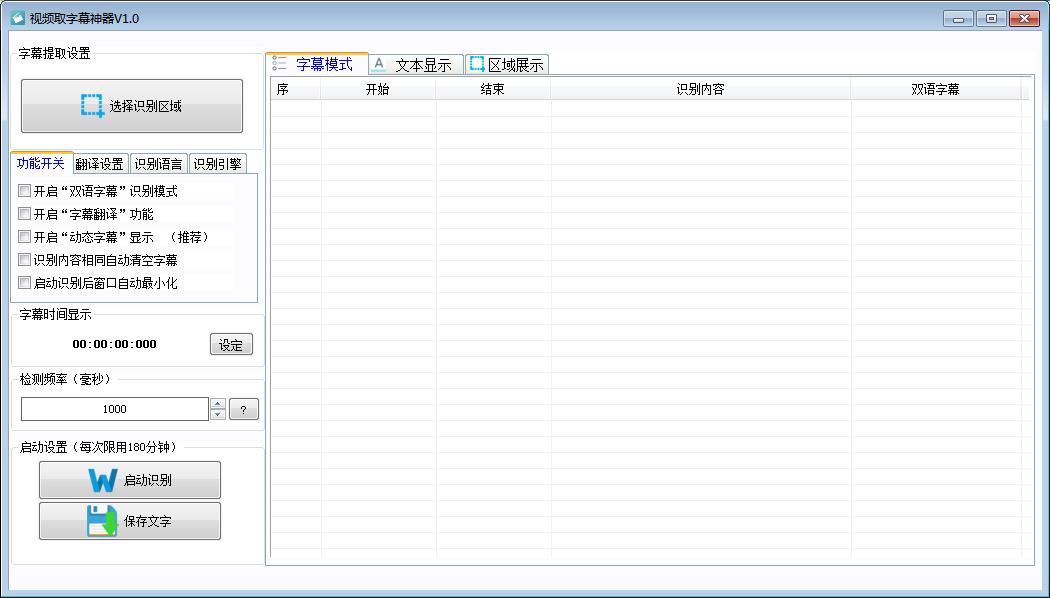The image size is (1050, 598).
Task: Switch to the 功能开关 tab
Action: (x=41, y=163)
